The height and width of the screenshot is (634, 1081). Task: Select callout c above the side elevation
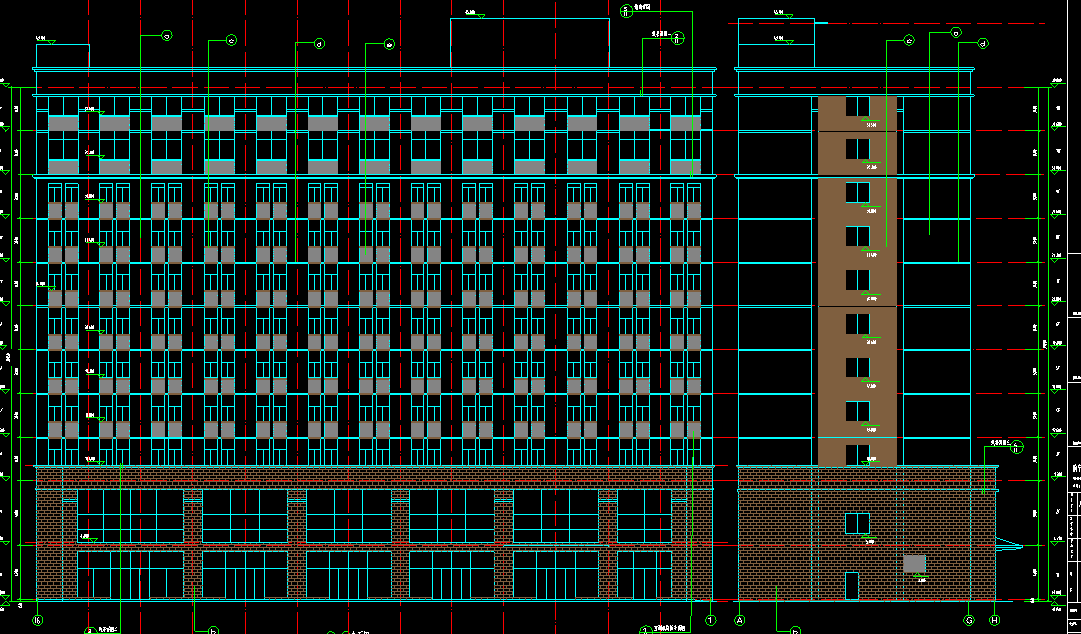[x=909, y=41]
